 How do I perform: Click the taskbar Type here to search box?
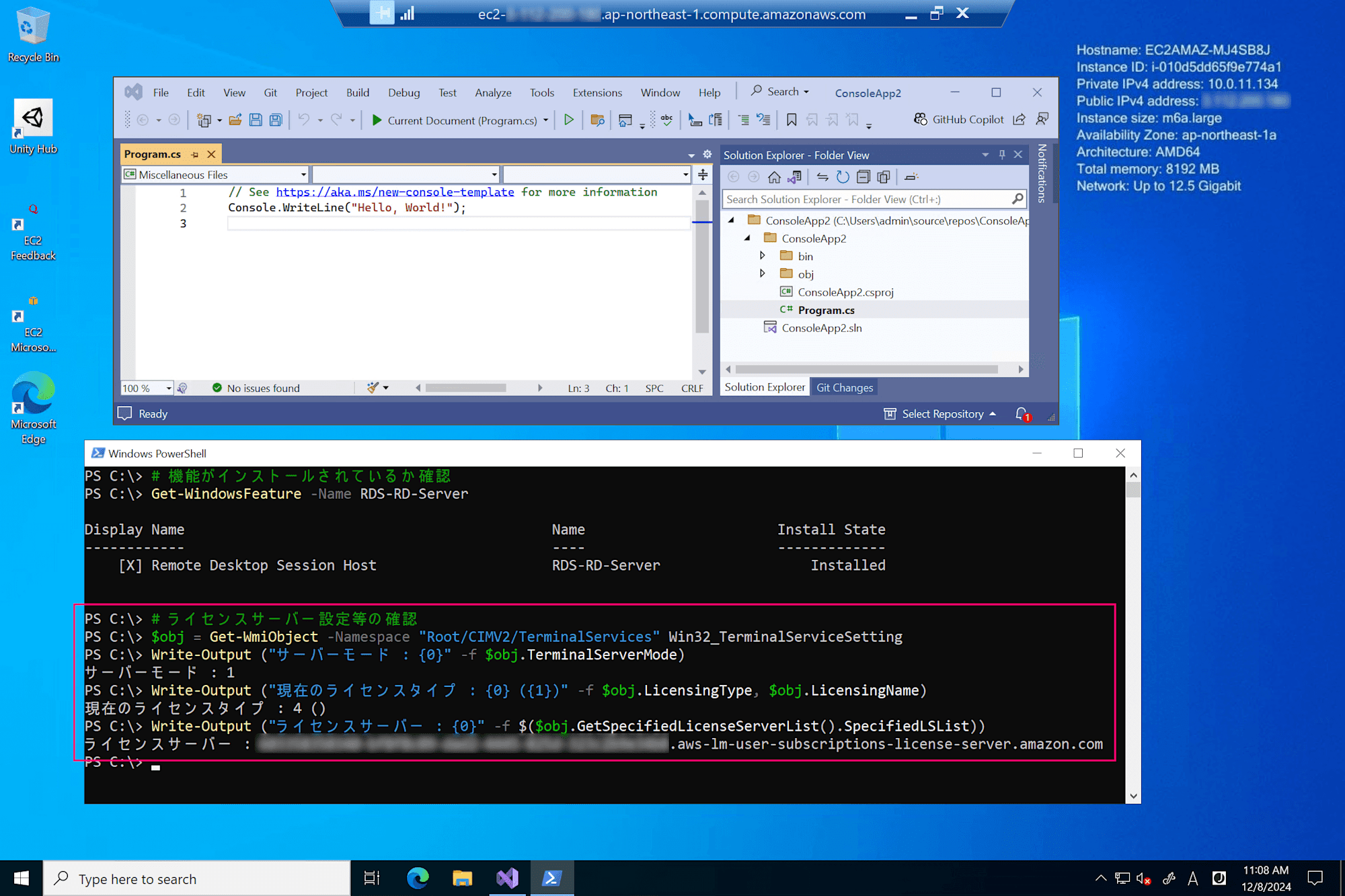click(x=197, y=879)
